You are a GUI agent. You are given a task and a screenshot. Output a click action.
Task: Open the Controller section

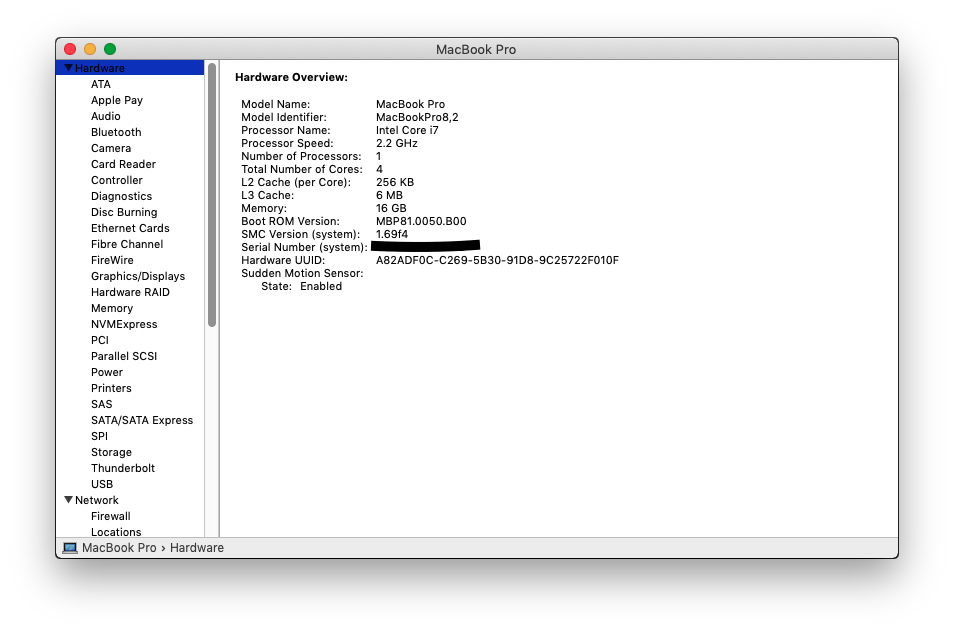click(117, 180)
